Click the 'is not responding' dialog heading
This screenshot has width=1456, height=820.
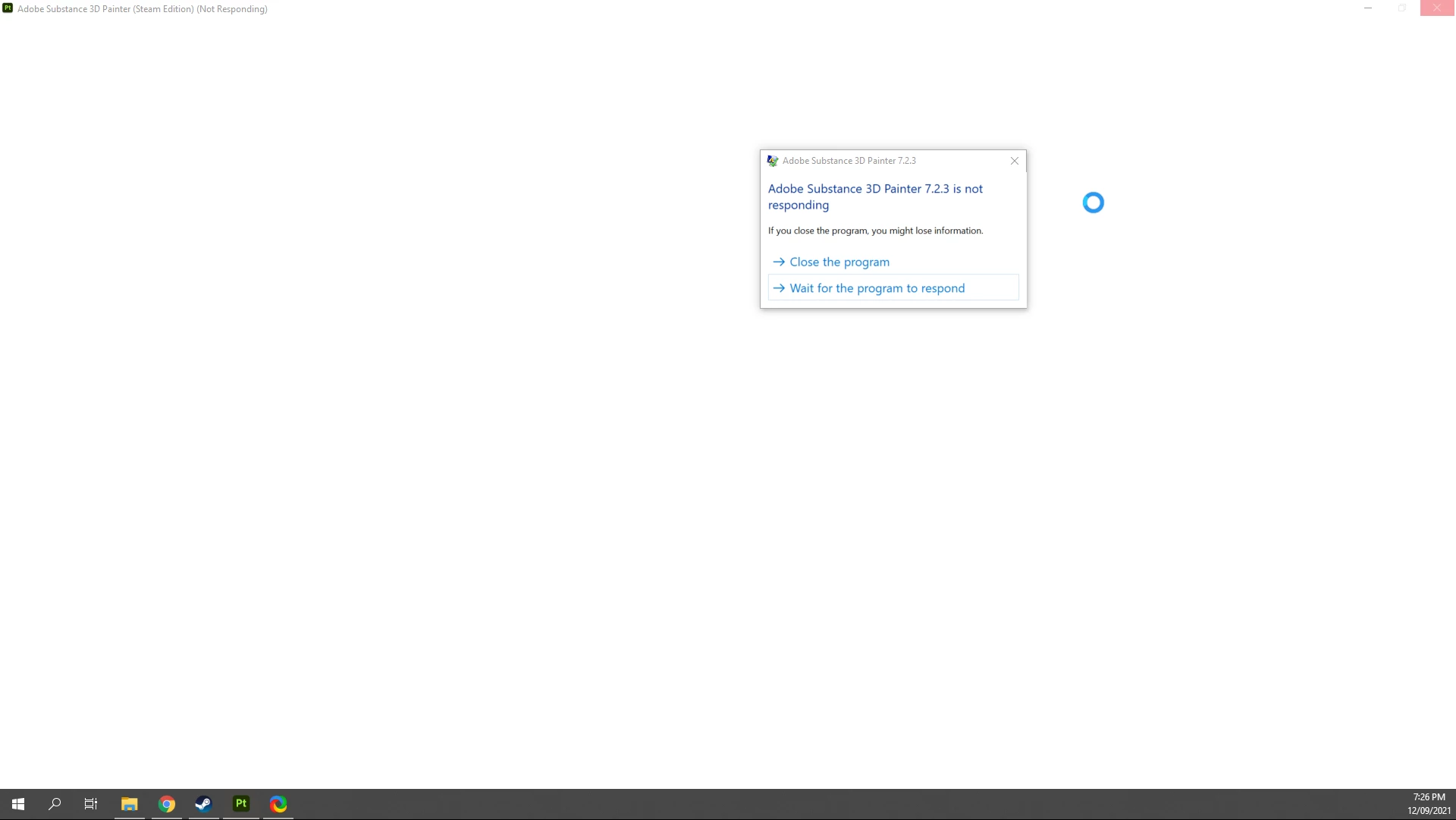pos(874,196)
